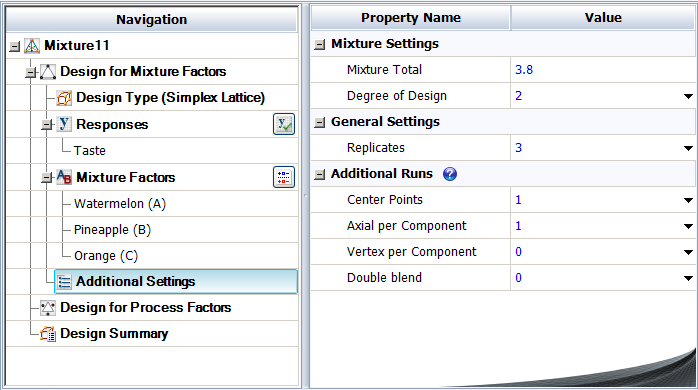Click the Axial per Component value 1
The image size is (698, 390).
point(518,226)
